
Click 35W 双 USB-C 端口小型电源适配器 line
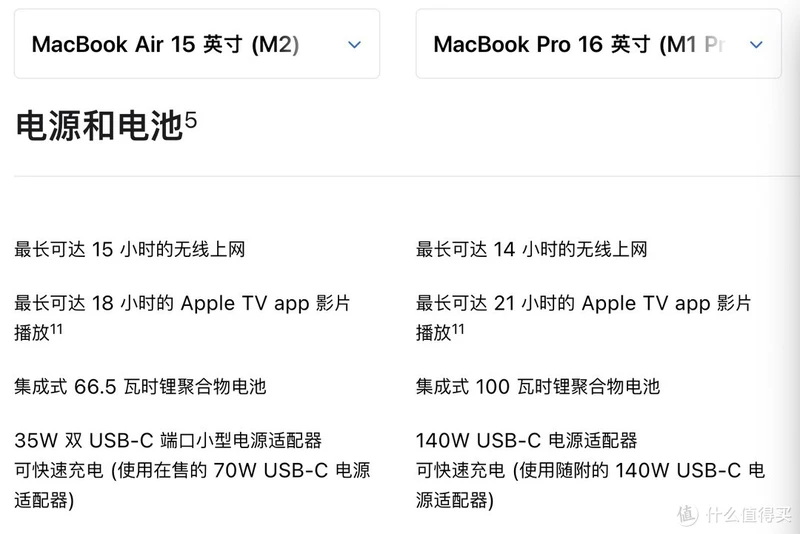click(x=168, y=440)
